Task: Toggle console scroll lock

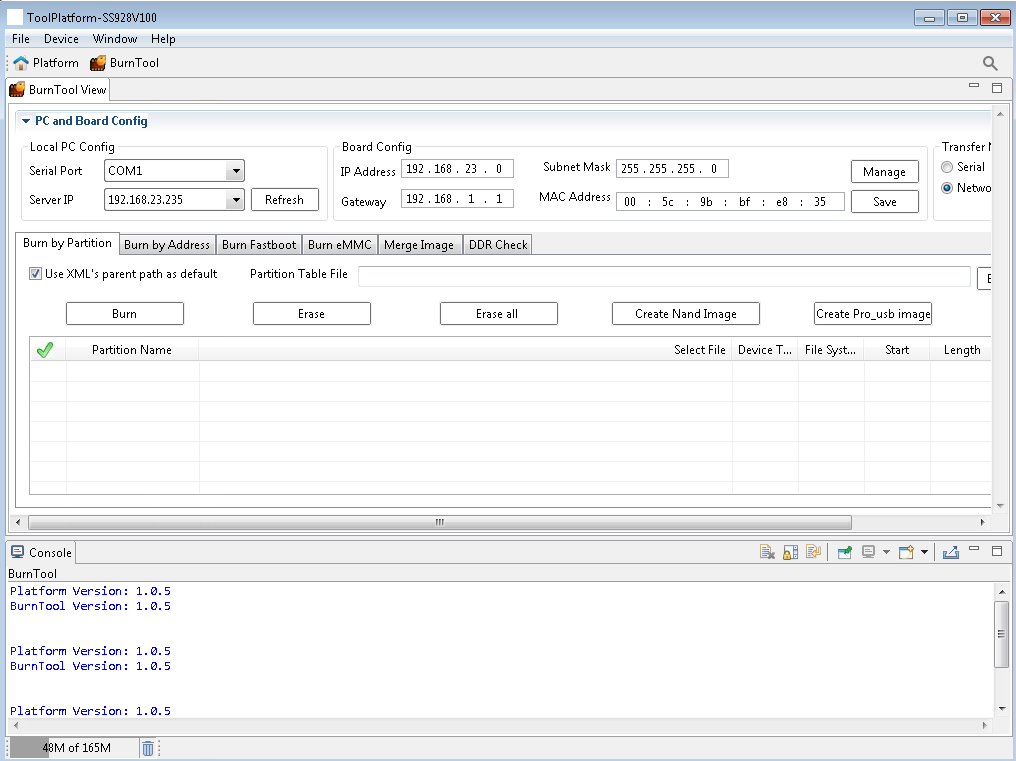Action: (x=790, y=552)
